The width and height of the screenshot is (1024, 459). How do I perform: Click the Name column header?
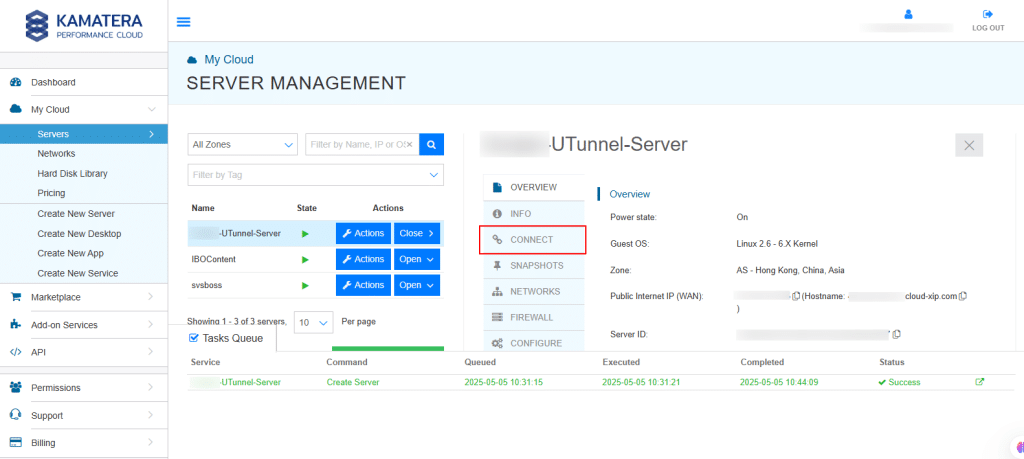202,208
